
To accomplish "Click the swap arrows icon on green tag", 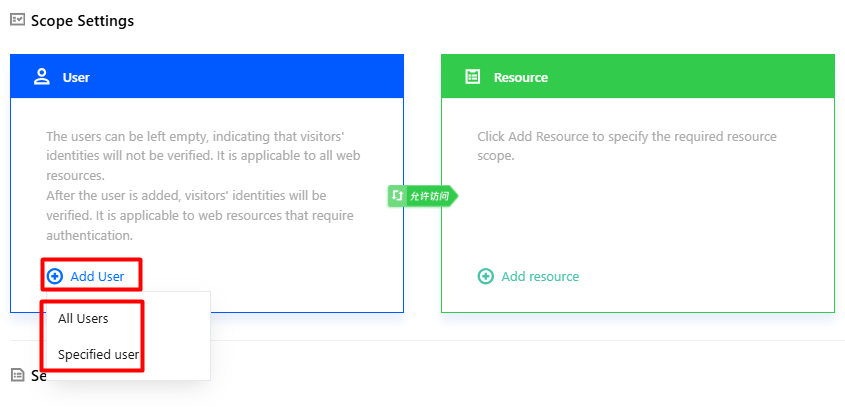I will (x=397, y=196).
